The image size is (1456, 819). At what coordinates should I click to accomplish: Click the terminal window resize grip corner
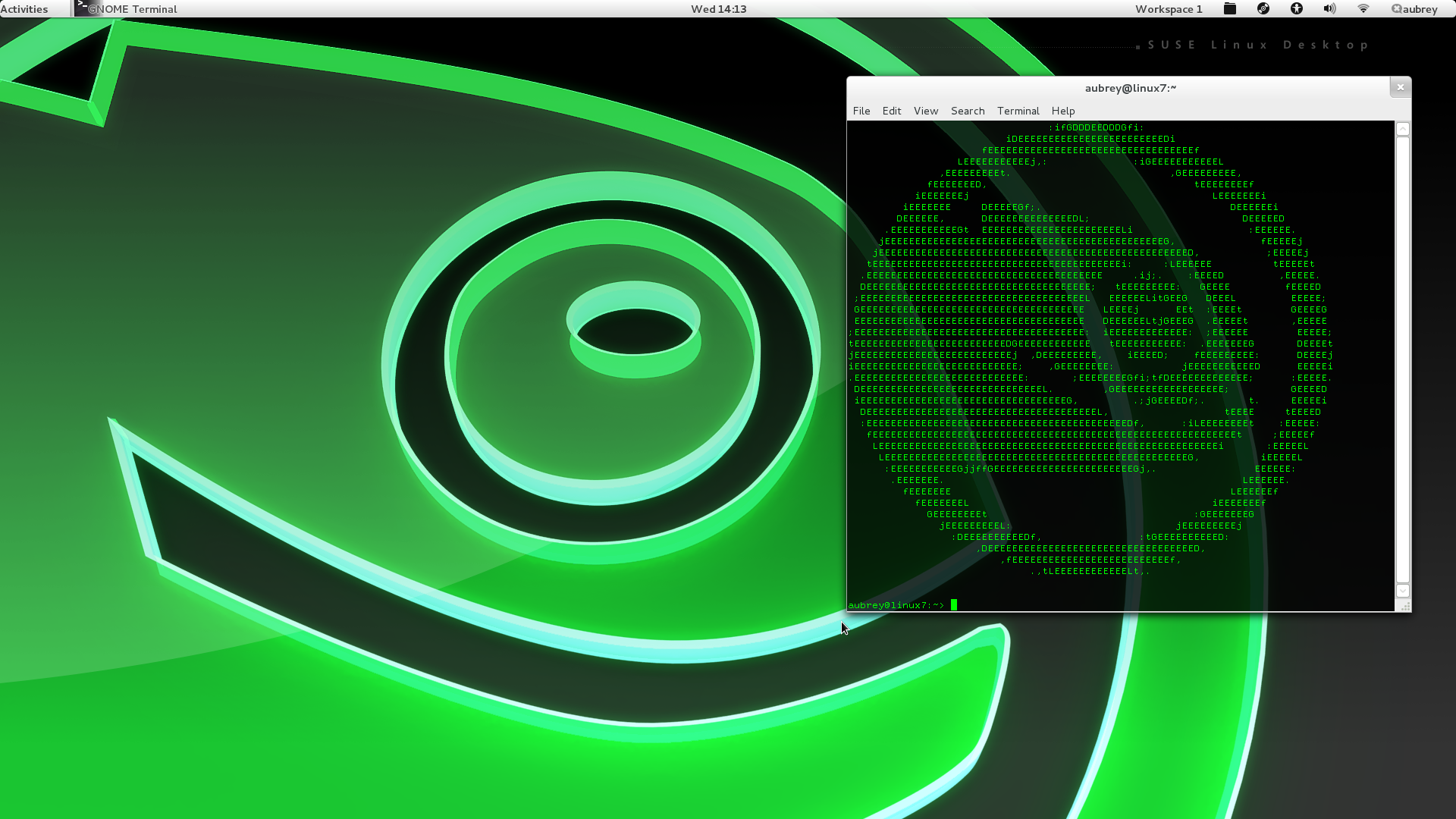[x=1405, y=607]
